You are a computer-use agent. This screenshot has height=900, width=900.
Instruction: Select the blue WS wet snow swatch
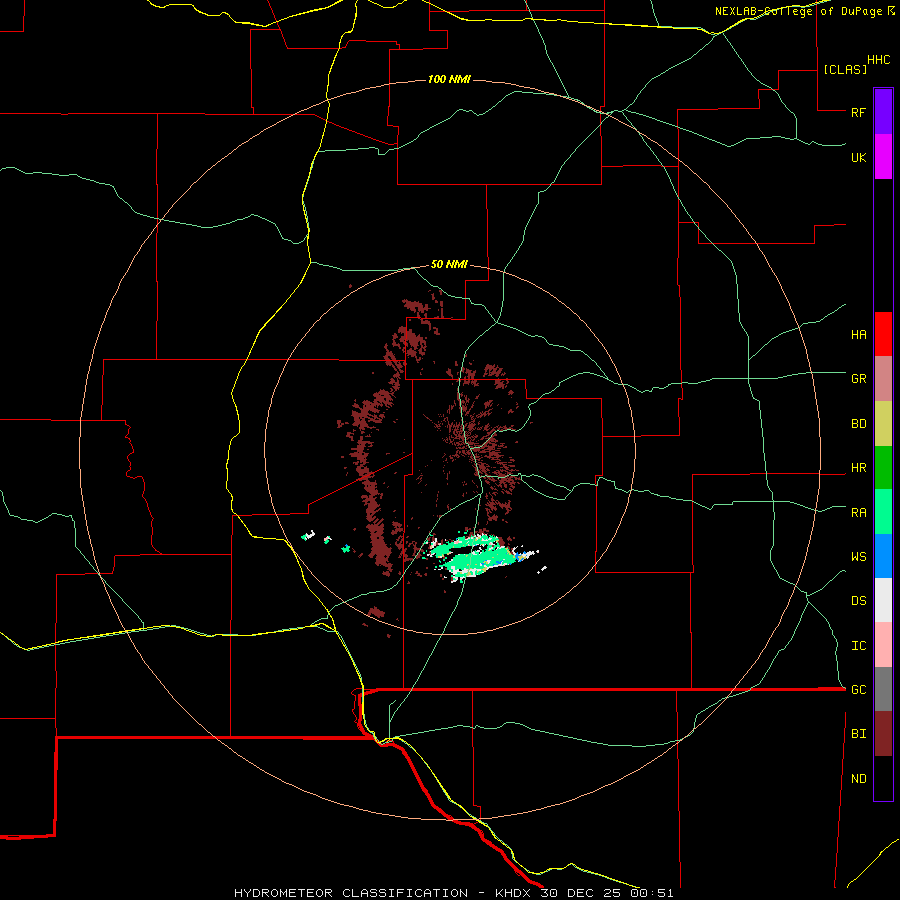click(883, 556)
